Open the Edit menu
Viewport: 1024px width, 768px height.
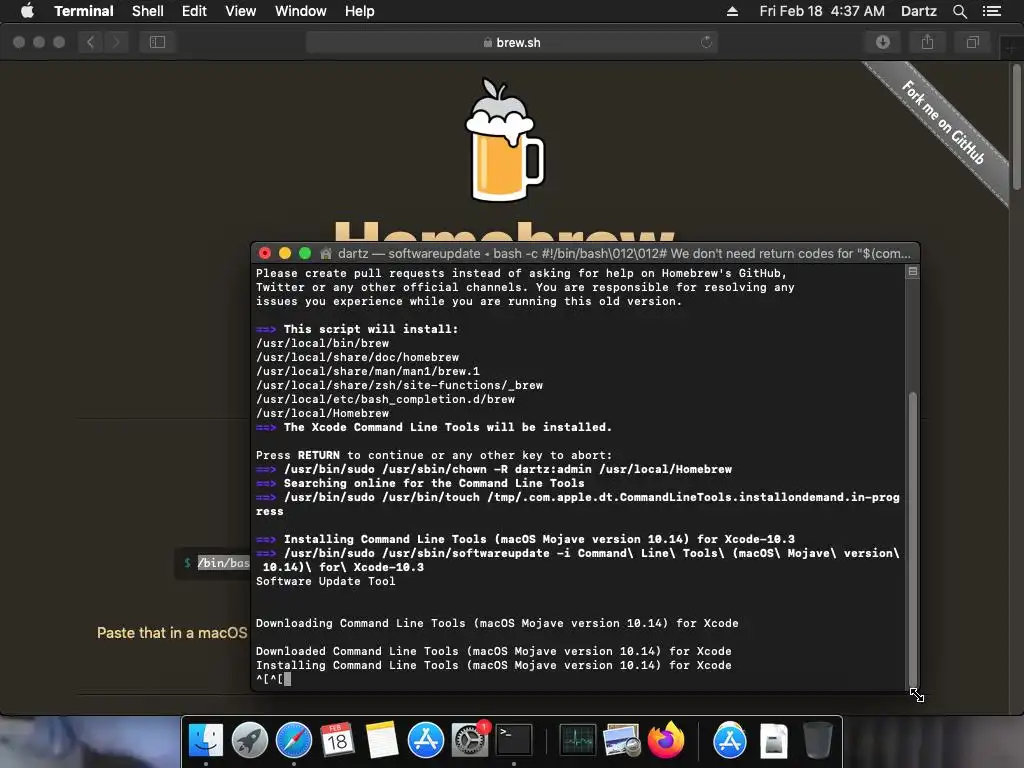194,11
